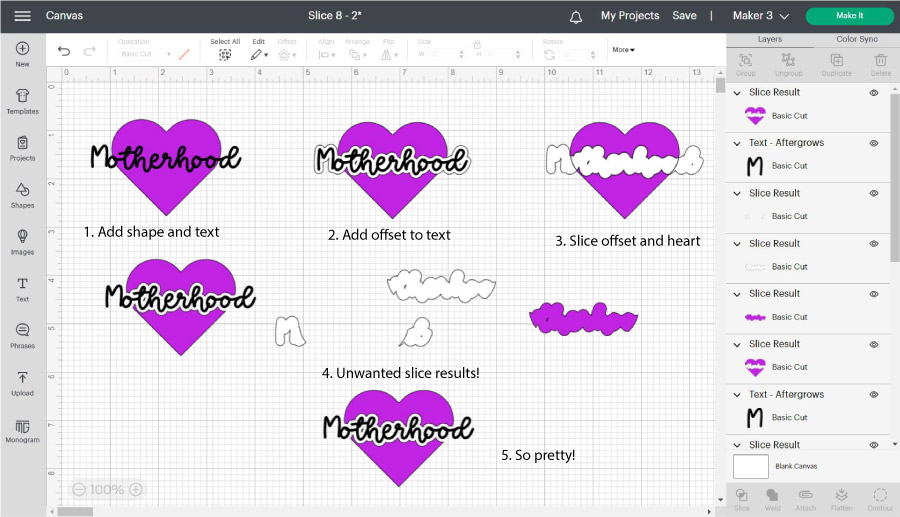Open the Phrases panel

pos(22,336)
